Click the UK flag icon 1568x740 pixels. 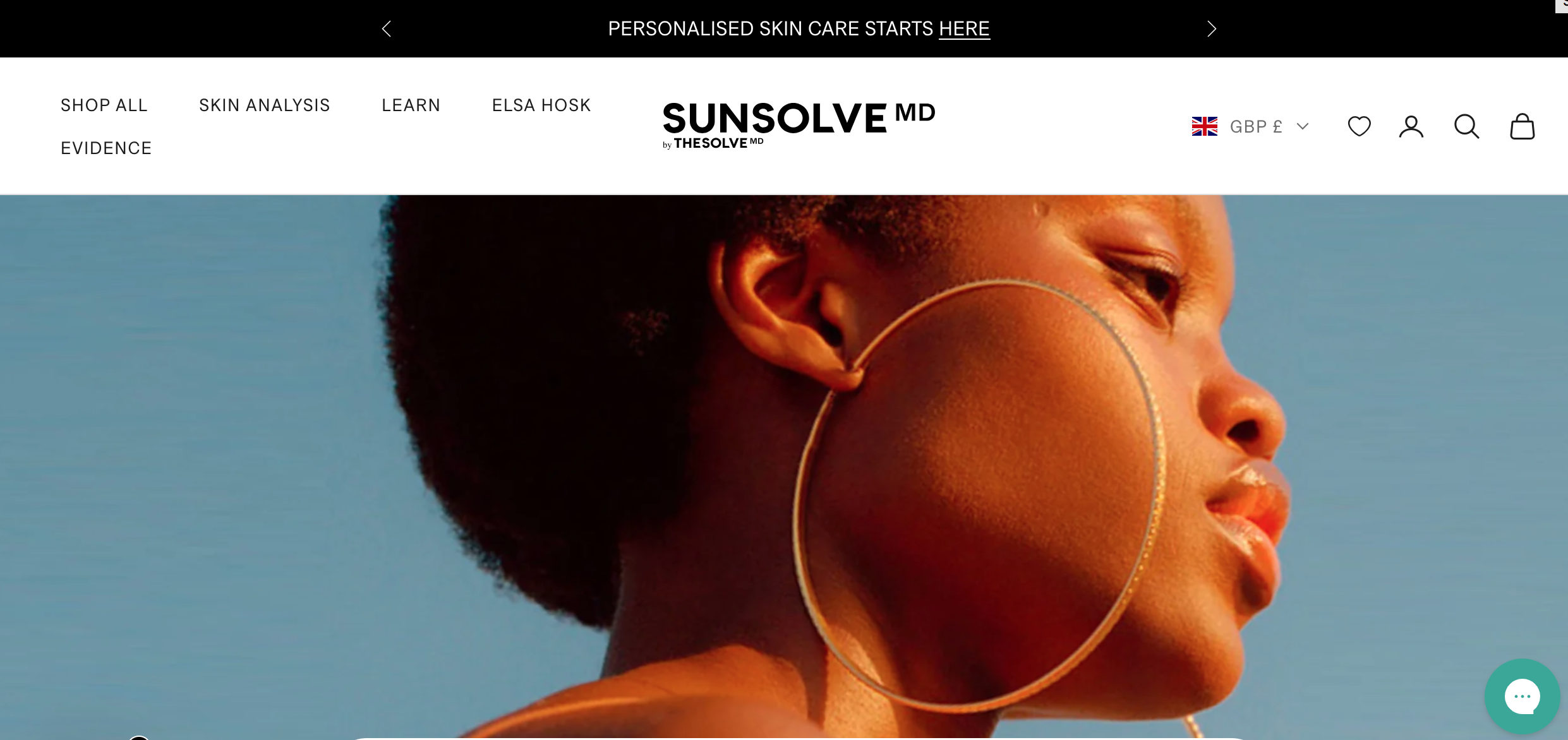[1204, 126]
